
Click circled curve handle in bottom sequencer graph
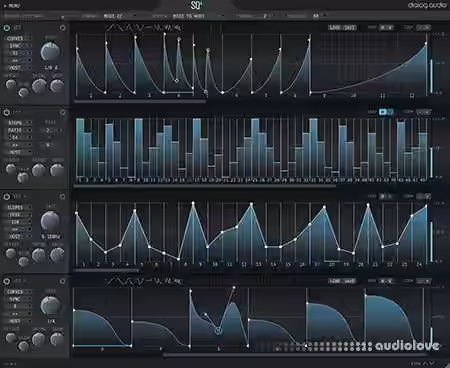[219, 331]
